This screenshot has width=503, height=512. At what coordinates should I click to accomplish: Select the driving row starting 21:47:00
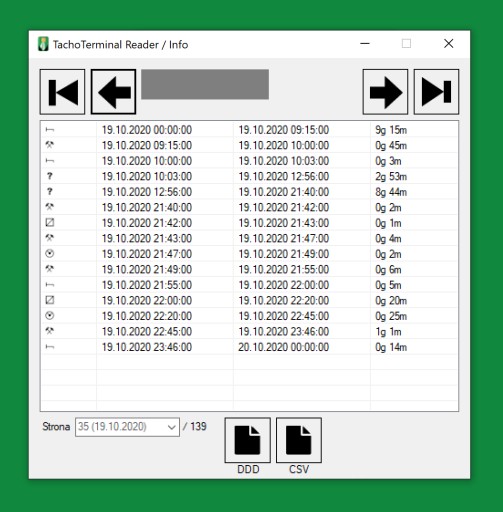(x=249, y=254)
